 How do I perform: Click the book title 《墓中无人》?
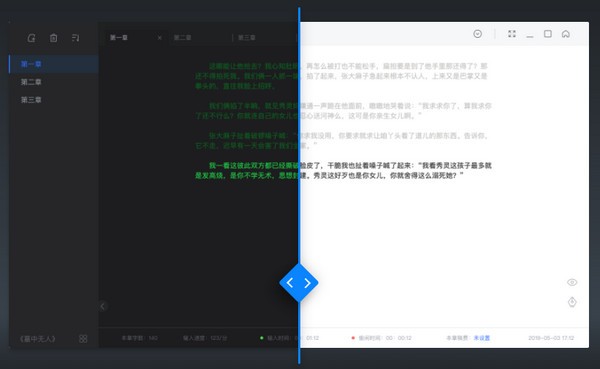click(x=38, y=339)
